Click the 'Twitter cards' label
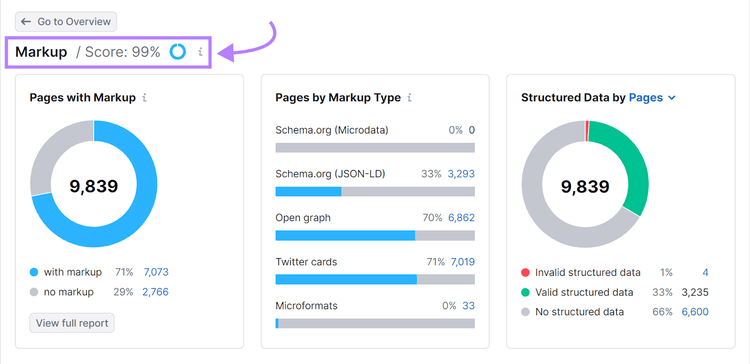Image resolution: width=750 pixels, height=364 pixels. click(306, 262)
